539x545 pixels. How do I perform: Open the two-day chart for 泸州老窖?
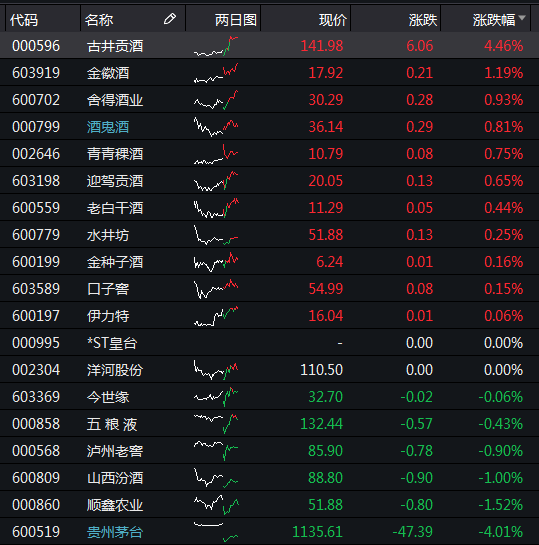coord(216,451)
